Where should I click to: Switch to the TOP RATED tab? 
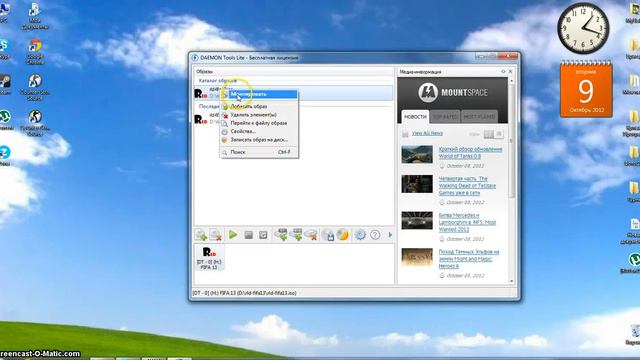point(445,117)
